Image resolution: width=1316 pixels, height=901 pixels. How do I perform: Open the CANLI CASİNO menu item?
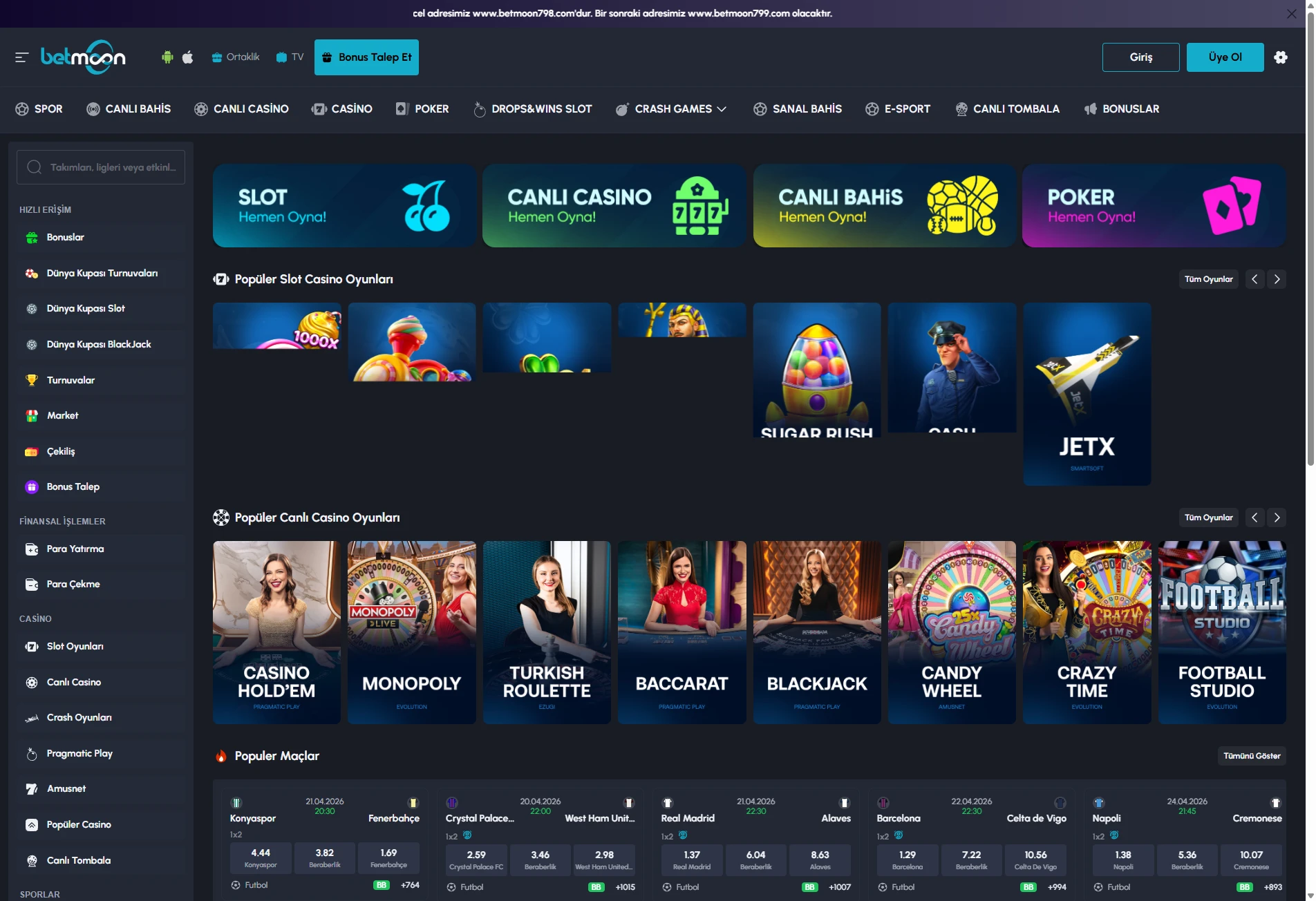pyautogui.click(x=241, y=109)
